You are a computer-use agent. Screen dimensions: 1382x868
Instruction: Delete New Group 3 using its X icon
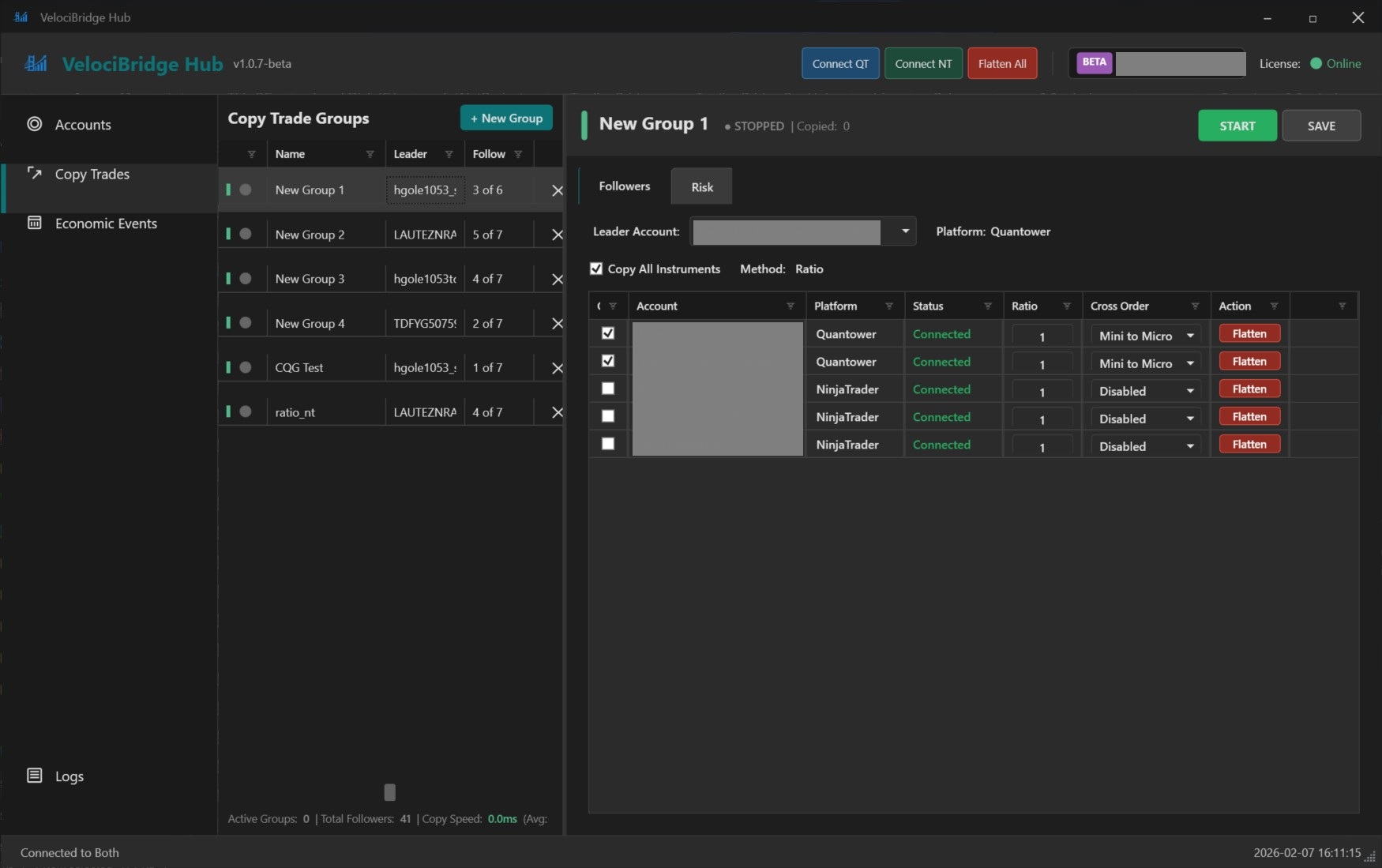tap(558, 279)
